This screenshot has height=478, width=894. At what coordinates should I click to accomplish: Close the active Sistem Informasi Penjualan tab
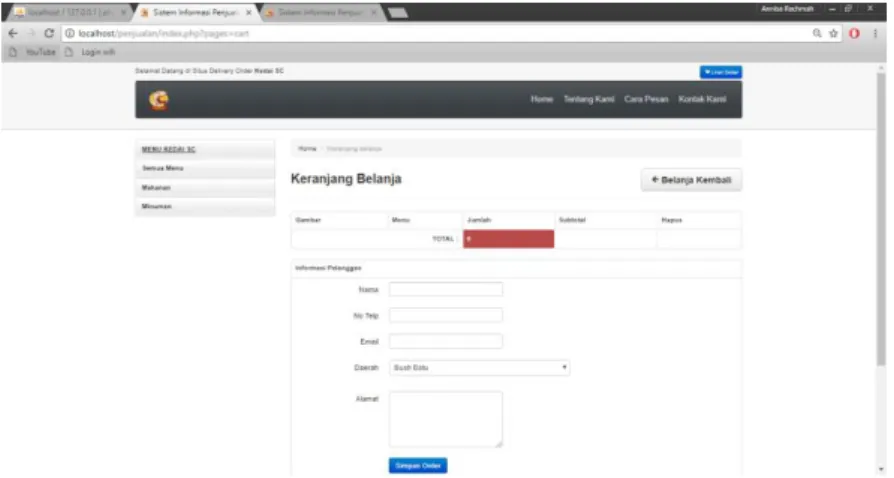click(x=249, y=12)
